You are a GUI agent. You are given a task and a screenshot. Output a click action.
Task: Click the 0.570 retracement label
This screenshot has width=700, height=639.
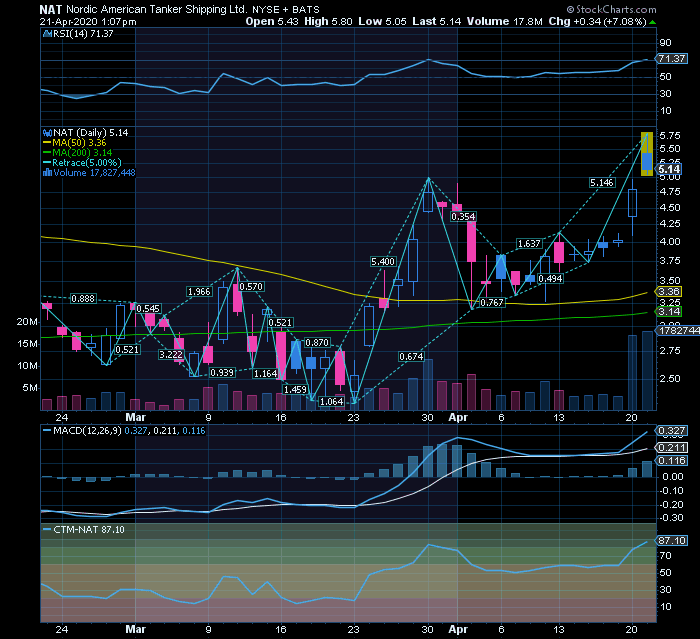pyautogui.click(x=251, y=287)
